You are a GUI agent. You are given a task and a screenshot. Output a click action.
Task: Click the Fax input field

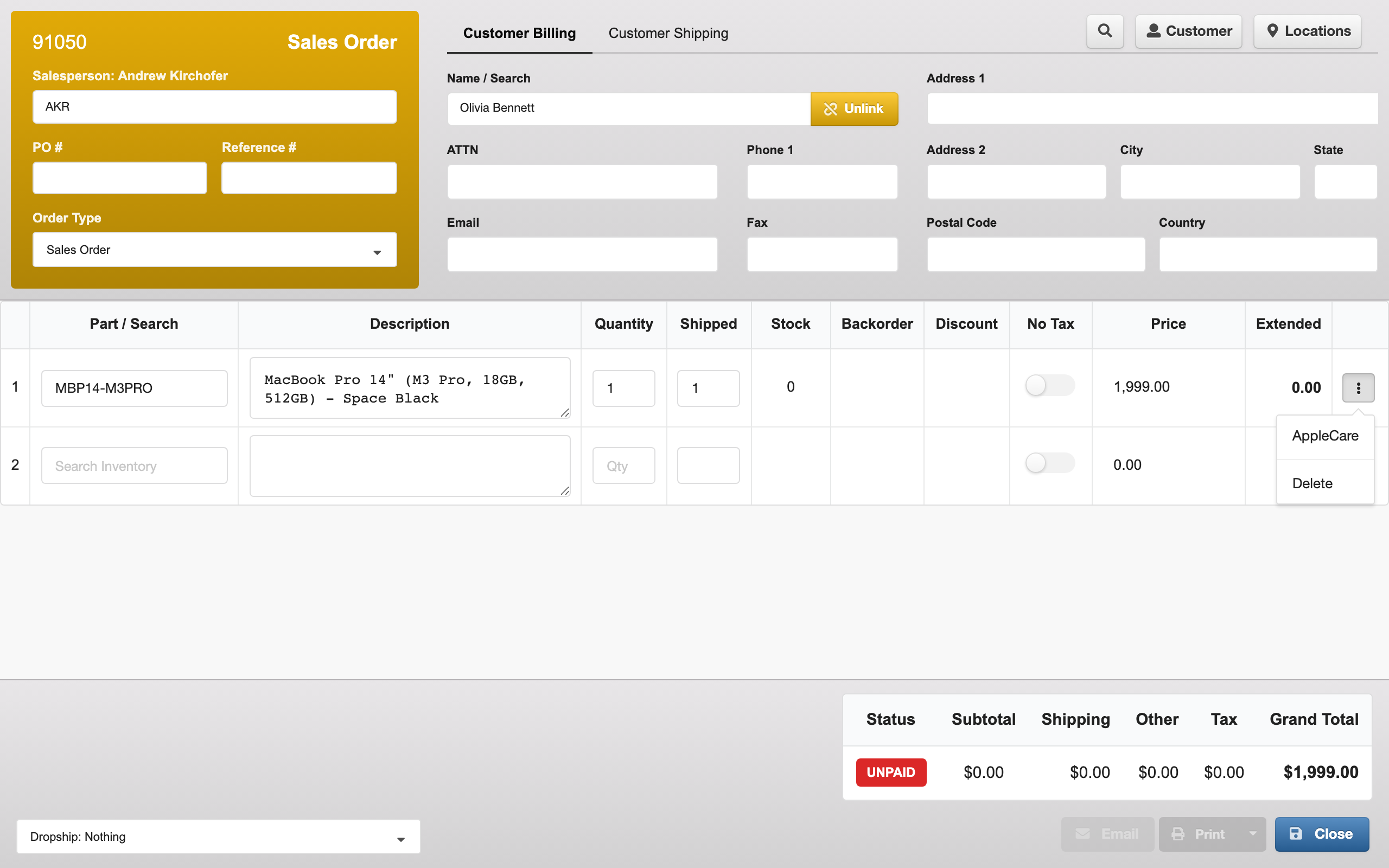pyautogui.click(x=822, y=254)
